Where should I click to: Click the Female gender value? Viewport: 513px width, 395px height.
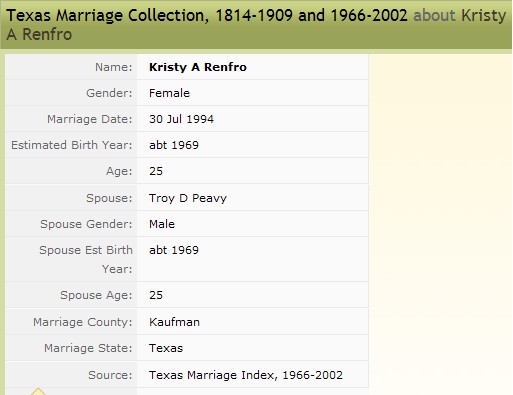tap(169, 93)
